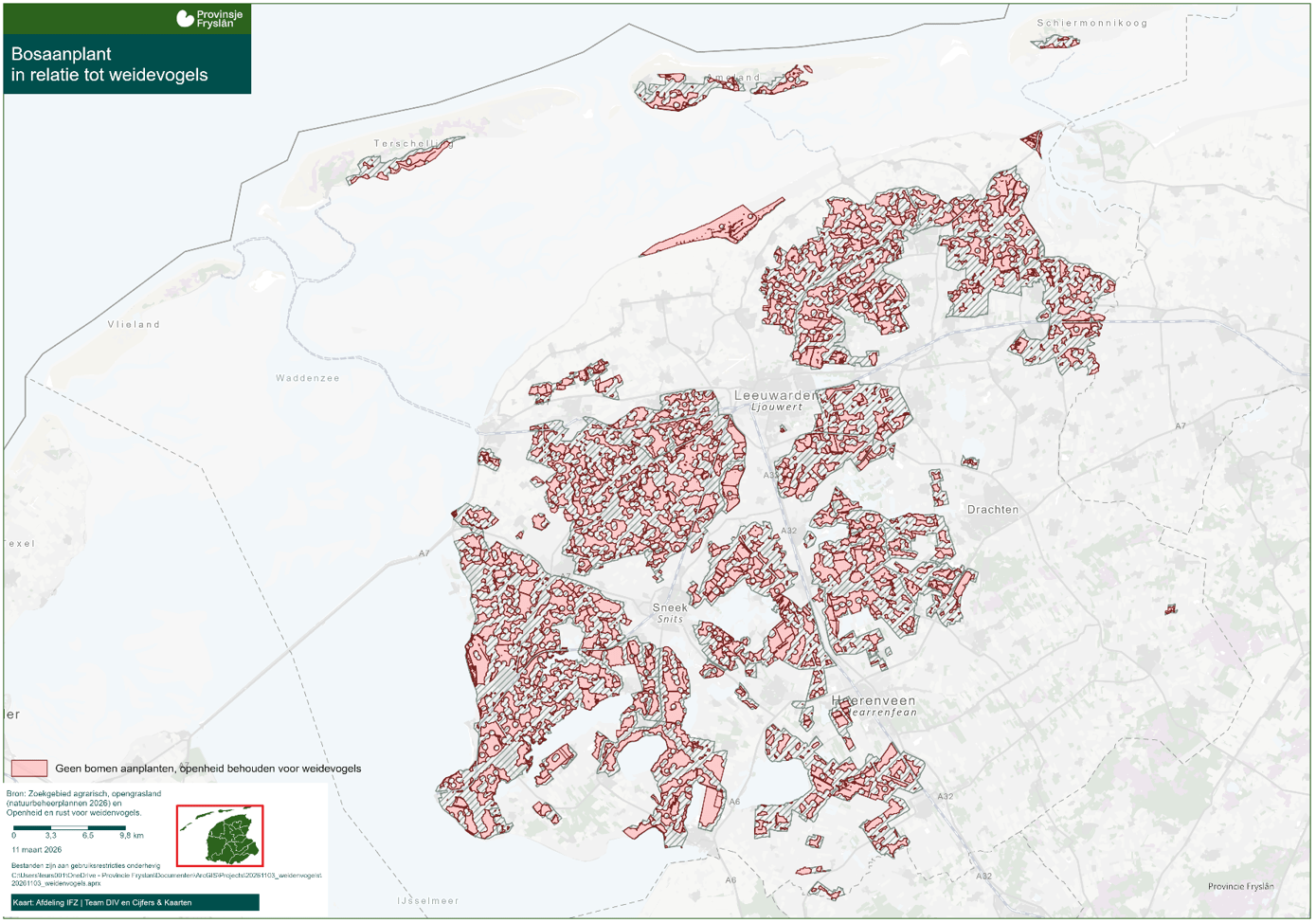Click the Provinsje Fryslân logo
The height and width of the screenshot is (923, 1316).
210,19
